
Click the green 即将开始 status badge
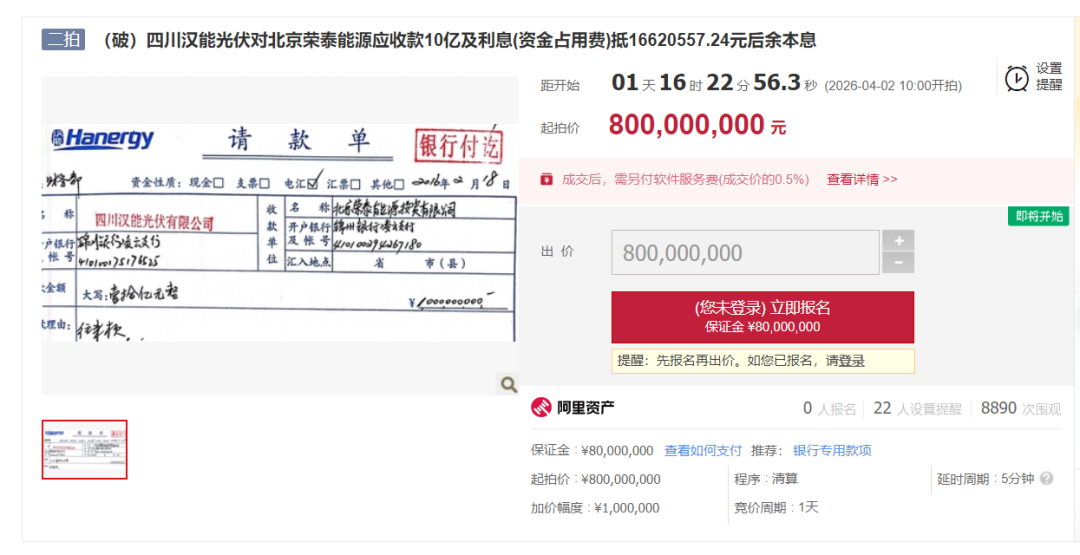1039,216
